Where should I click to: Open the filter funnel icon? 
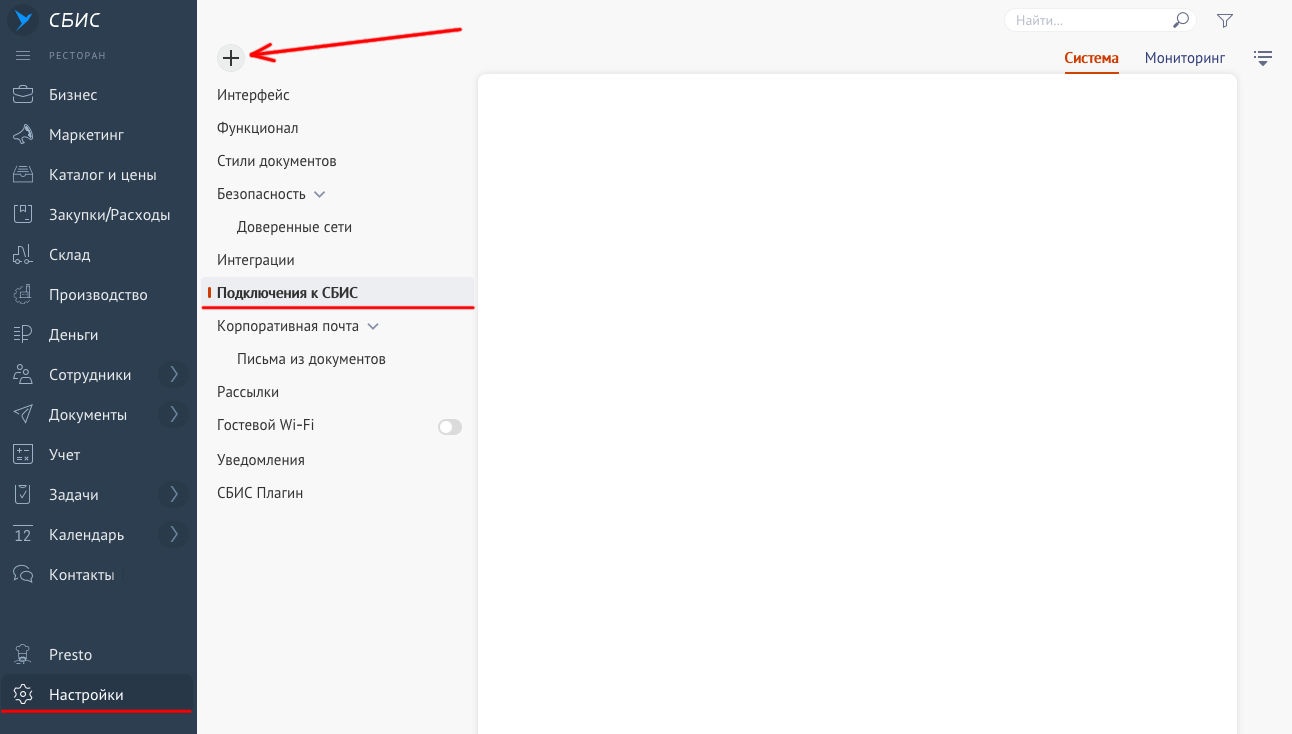1225,20
